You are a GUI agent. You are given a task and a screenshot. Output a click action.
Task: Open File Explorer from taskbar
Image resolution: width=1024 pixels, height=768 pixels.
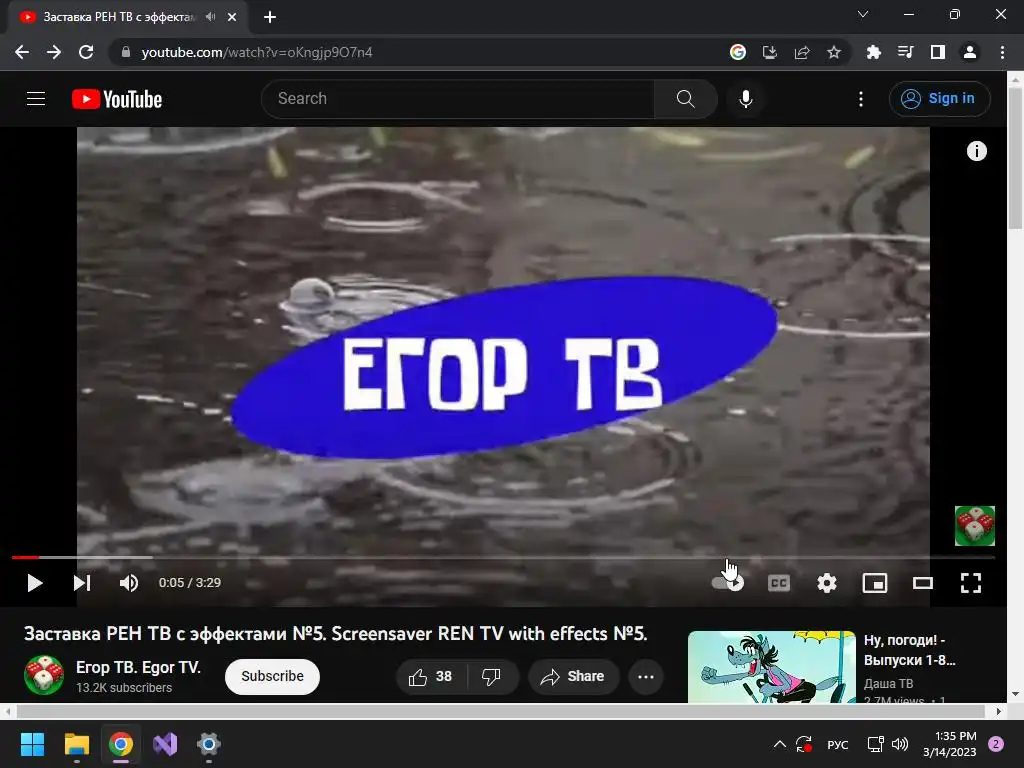(x=76, y=744)
